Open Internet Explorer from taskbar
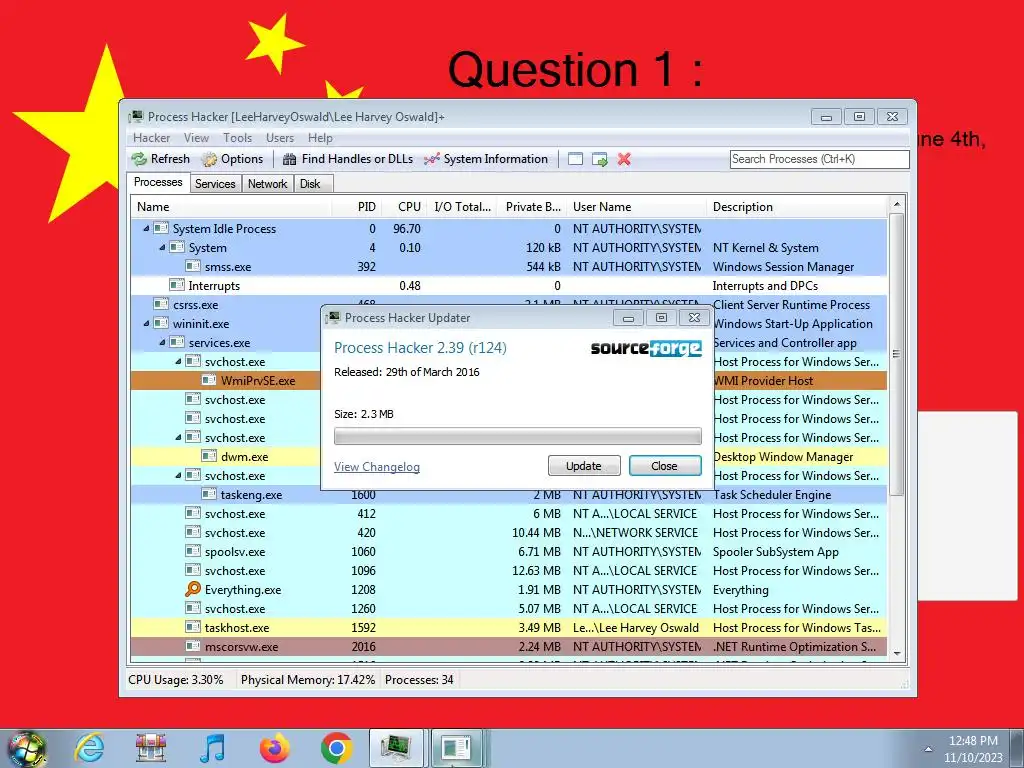Screen dimensions: 1024x768 (x=89, y=748)
